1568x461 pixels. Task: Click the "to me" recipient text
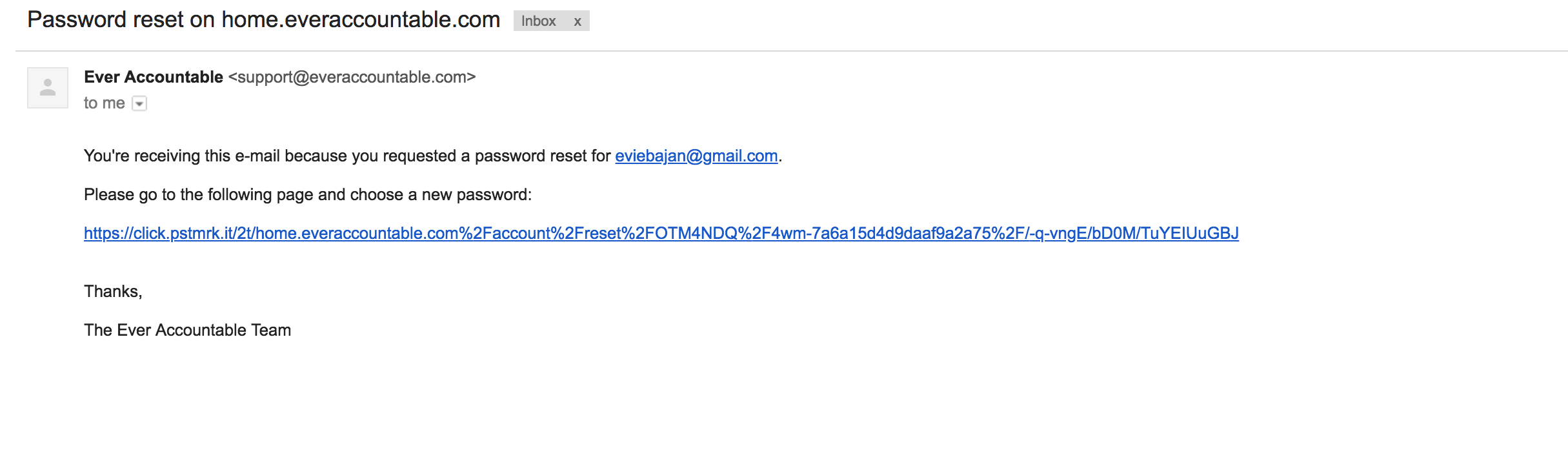(x=105, y=103)
